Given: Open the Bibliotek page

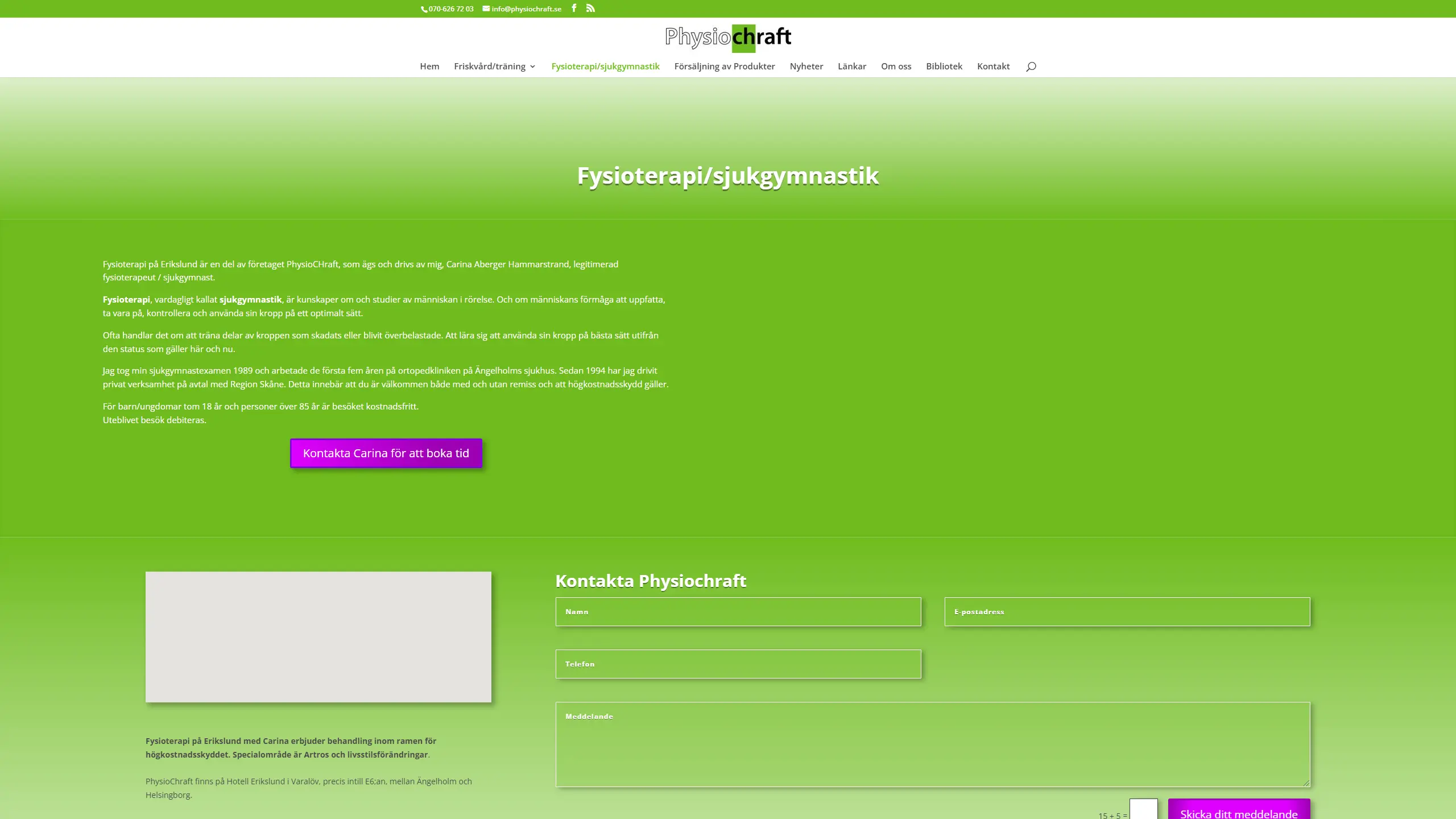Looking at the screenshot, I should (x=944, y=66).
